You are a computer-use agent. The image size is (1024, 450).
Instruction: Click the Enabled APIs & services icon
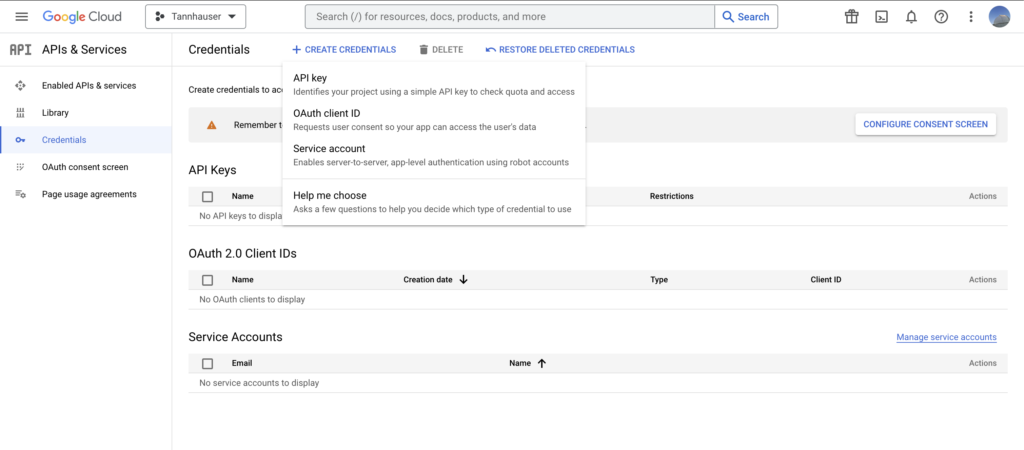[x=20, y=86]
